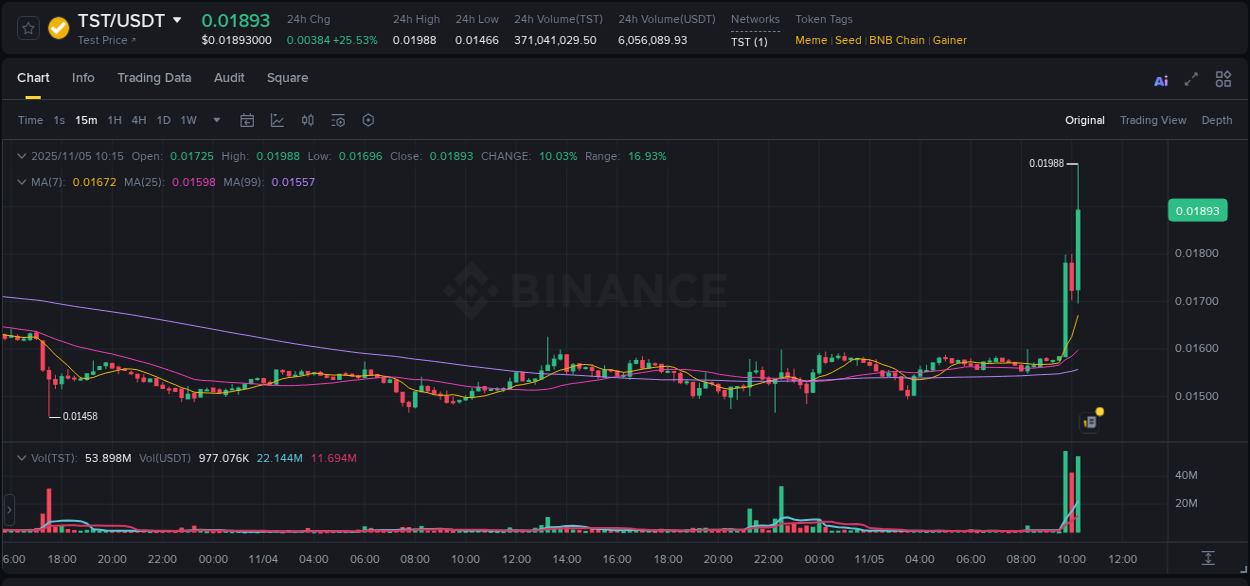
Task: Collapse the OHLC info row chevron
Action: [x=20, y=156]
